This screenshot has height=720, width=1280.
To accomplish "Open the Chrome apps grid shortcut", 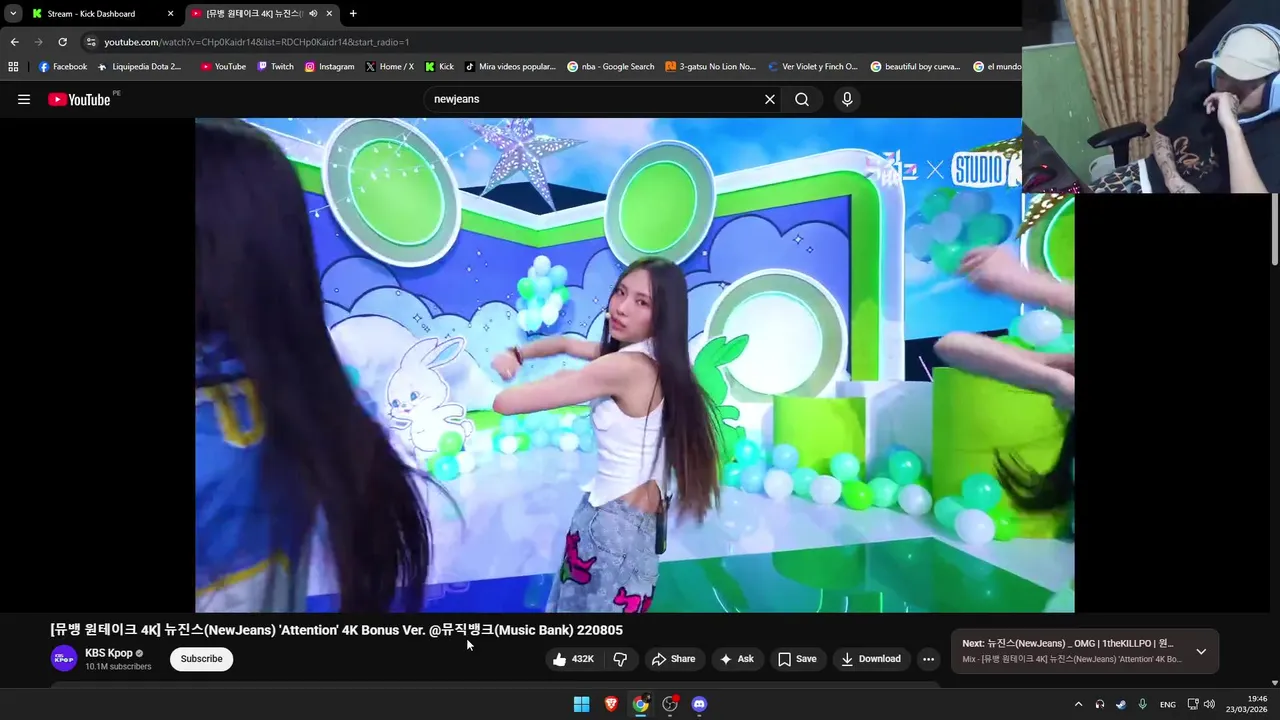I will [x=13, y=67].
